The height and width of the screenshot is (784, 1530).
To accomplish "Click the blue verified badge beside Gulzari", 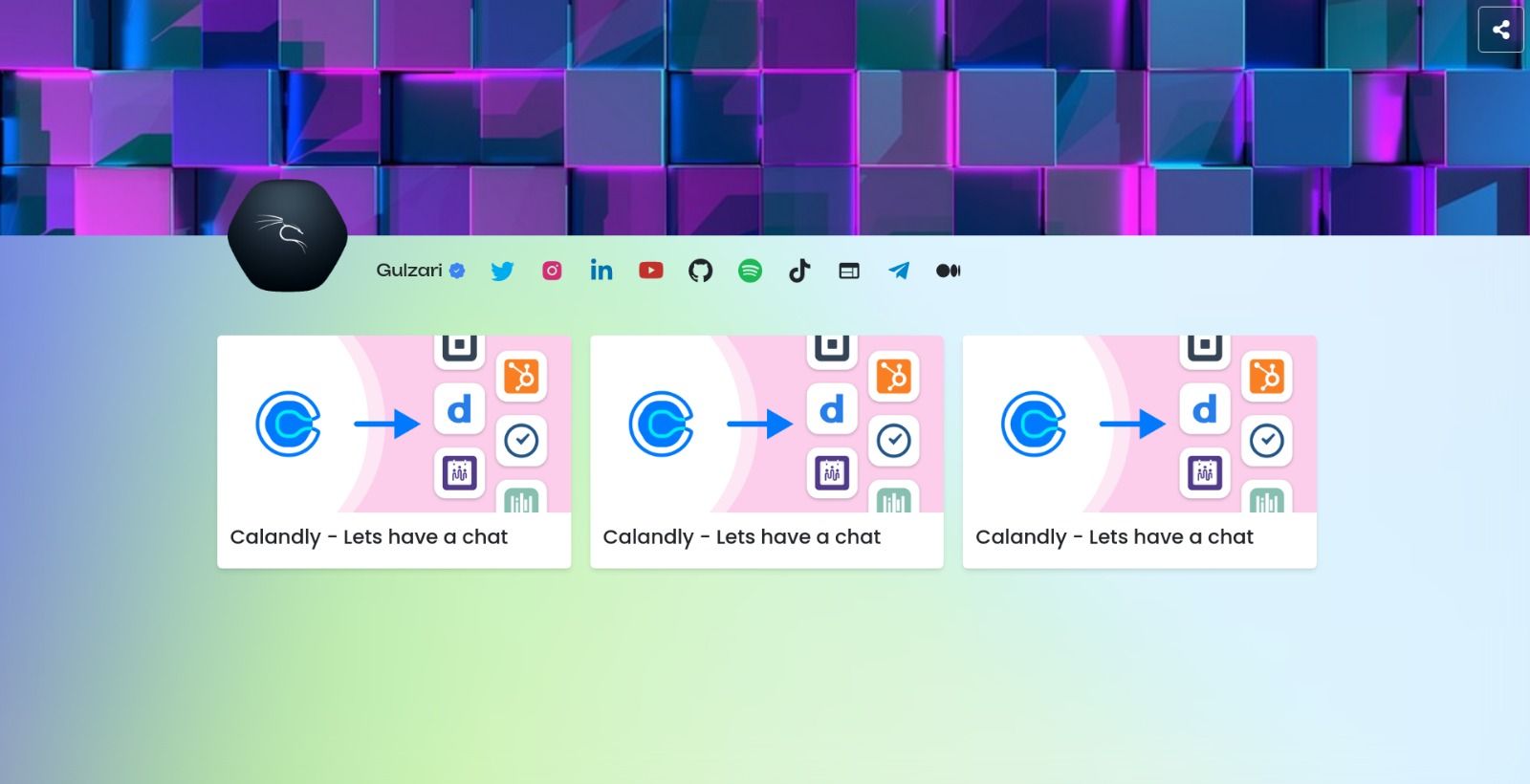I will (457, 271).
